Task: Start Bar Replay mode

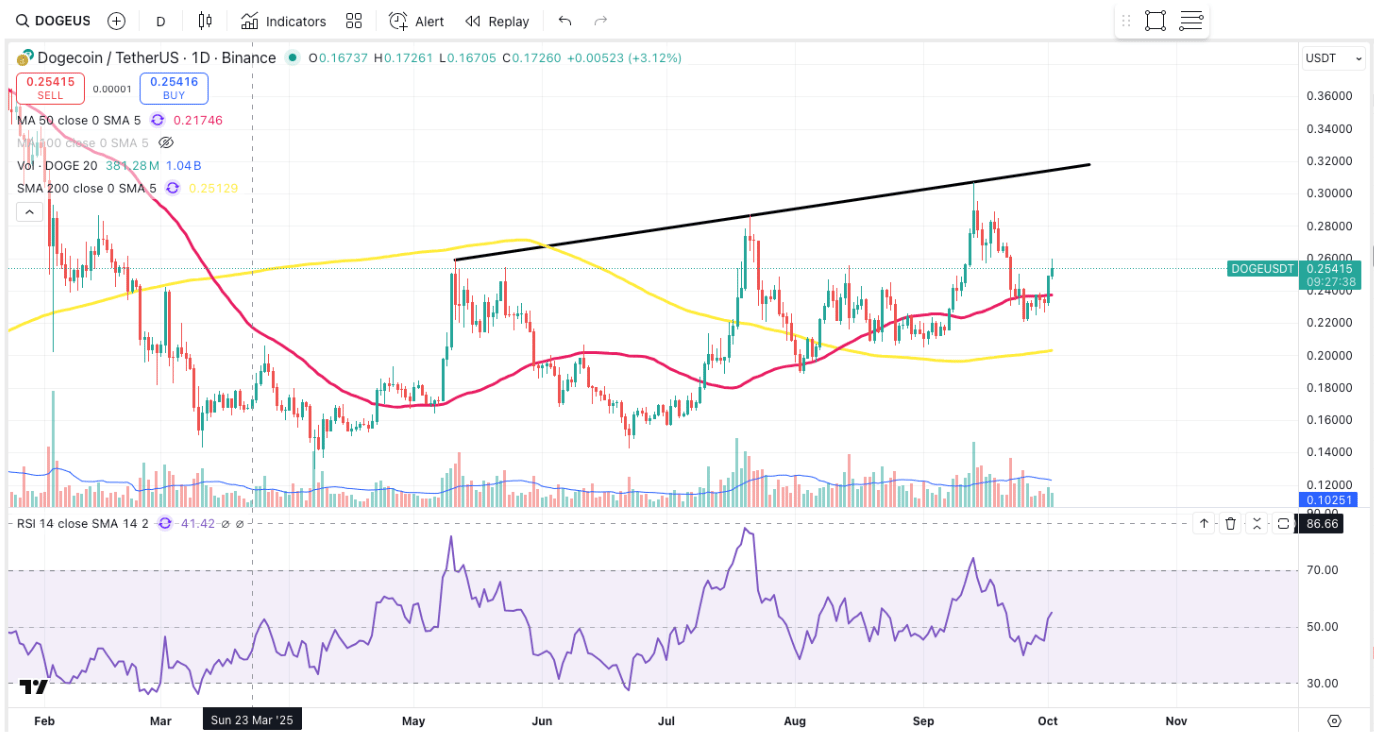Action: [x=497, y=21]
